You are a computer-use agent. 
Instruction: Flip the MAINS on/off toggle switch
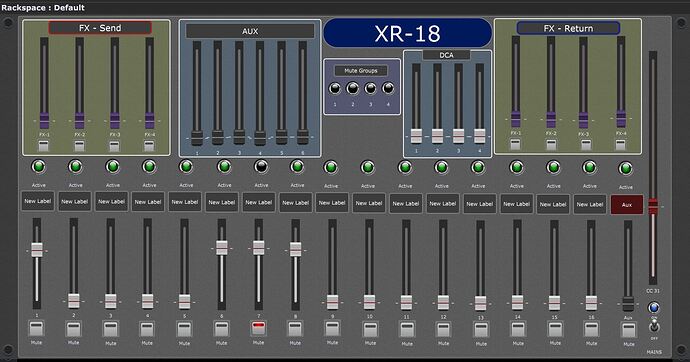(654, 326)
